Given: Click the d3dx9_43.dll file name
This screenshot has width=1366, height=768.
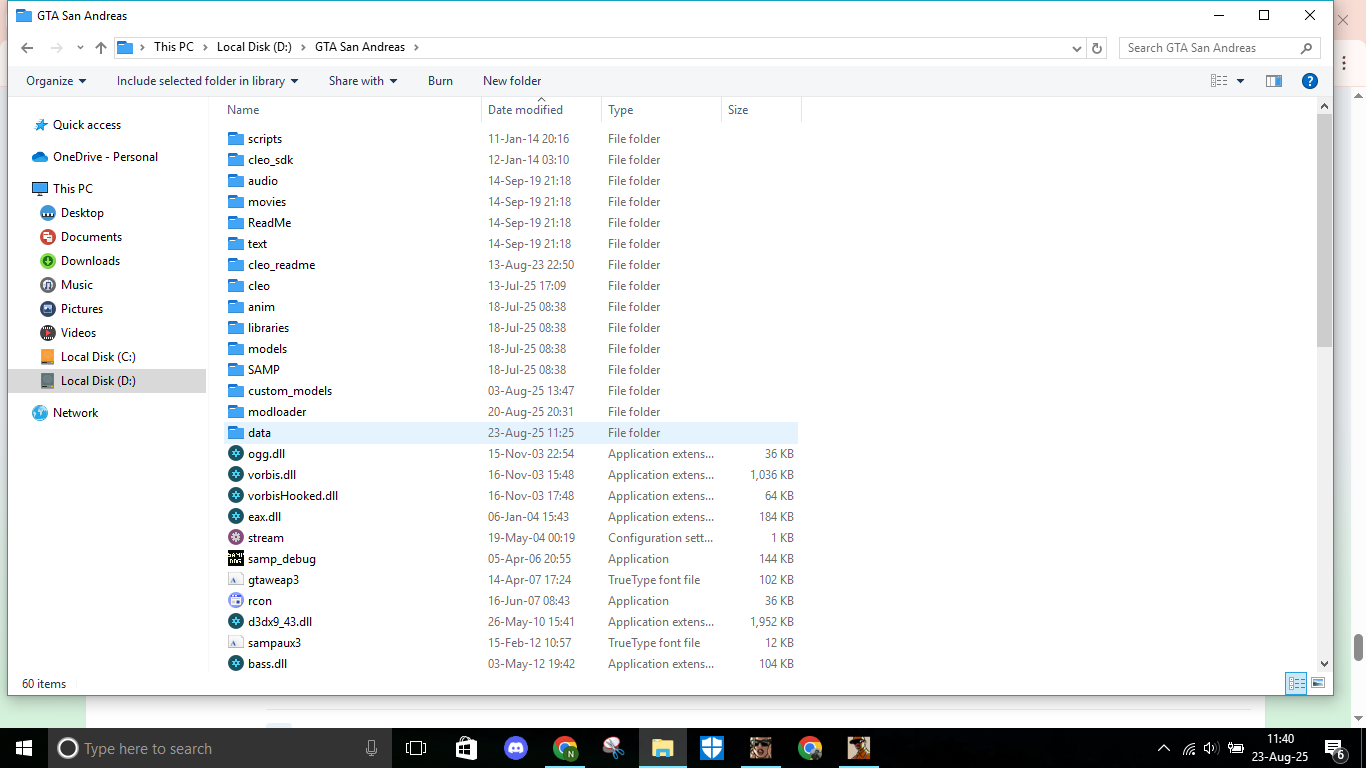Looking at the screenshot, I should (280, 622).
